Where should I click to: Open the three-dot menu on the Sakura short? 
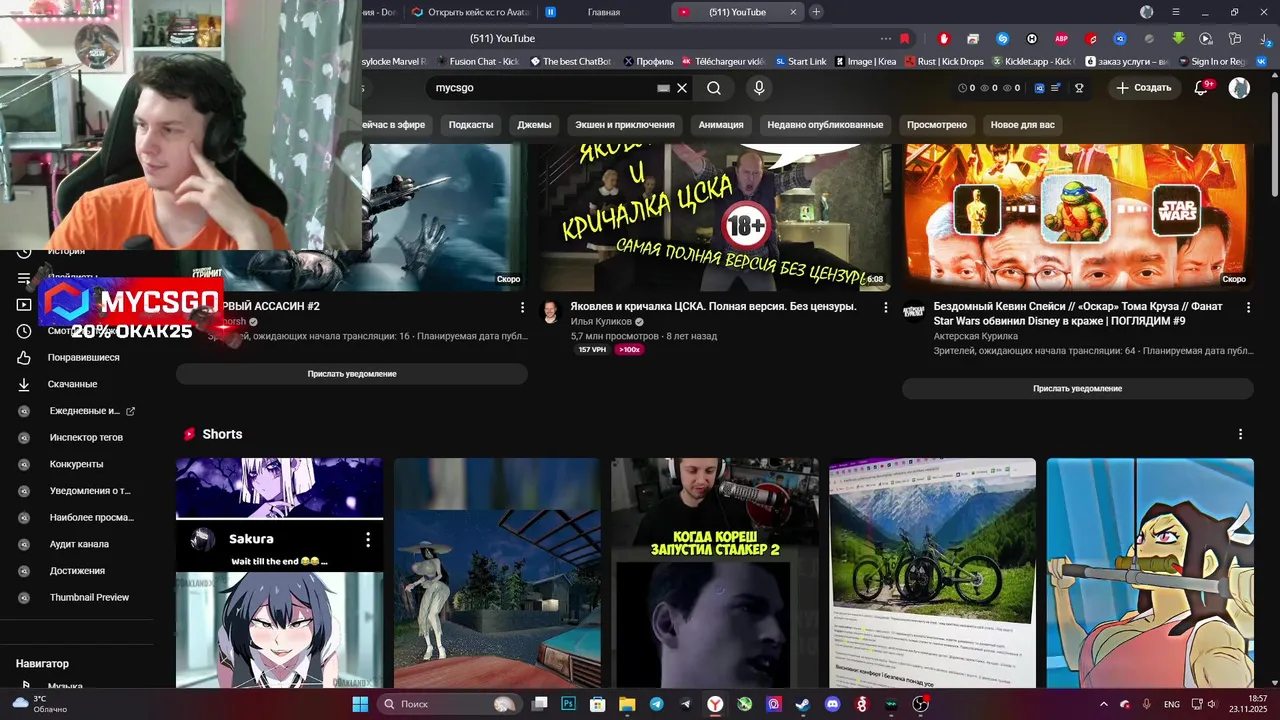[x=368, y=539]
